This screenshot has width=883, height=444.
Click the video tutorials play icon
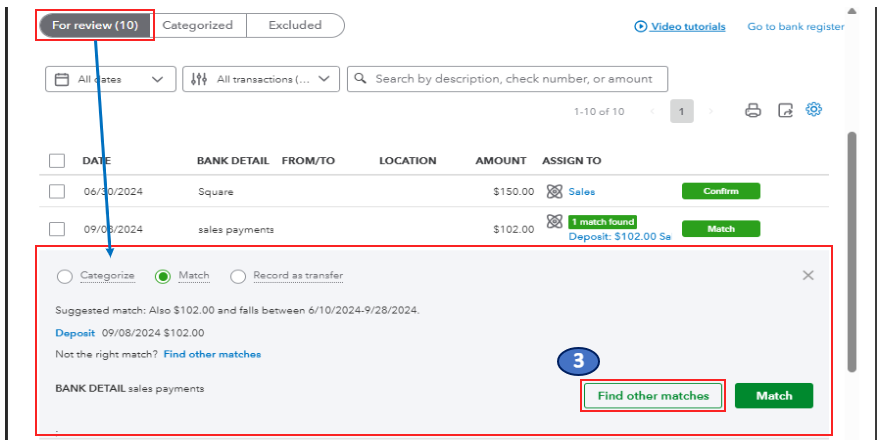coord(641,27)
